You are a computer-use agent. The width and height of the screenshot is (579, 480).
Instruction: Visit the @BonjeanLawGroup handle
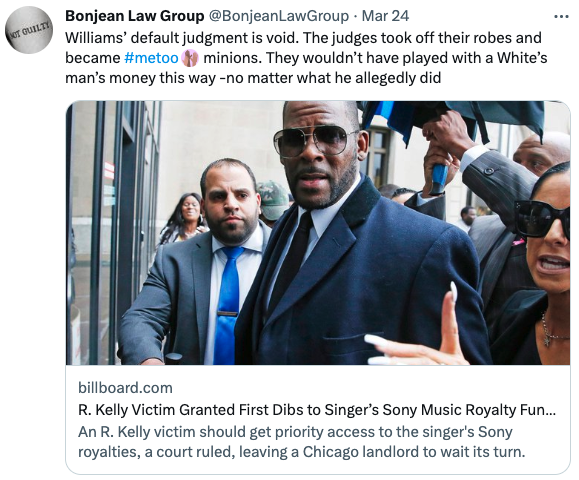tap(279, 16)
